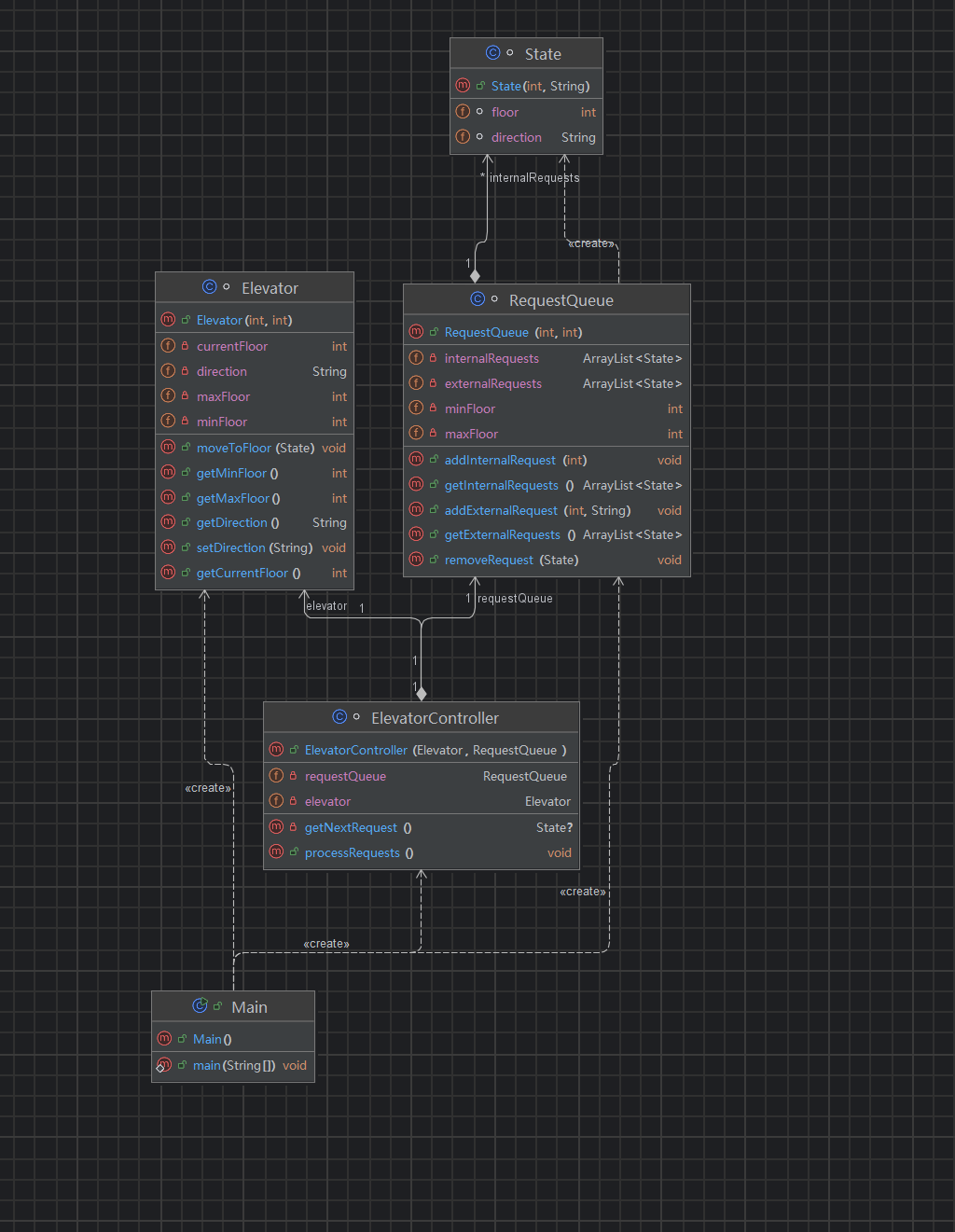Select the addExternalRequest method row
The image size is (955, 1232).
pos(547,510)
